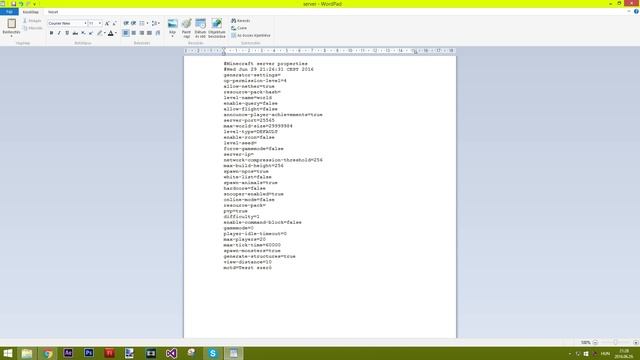
Task: Open Visual Studio from the taskbar
Action: [171, 353]
